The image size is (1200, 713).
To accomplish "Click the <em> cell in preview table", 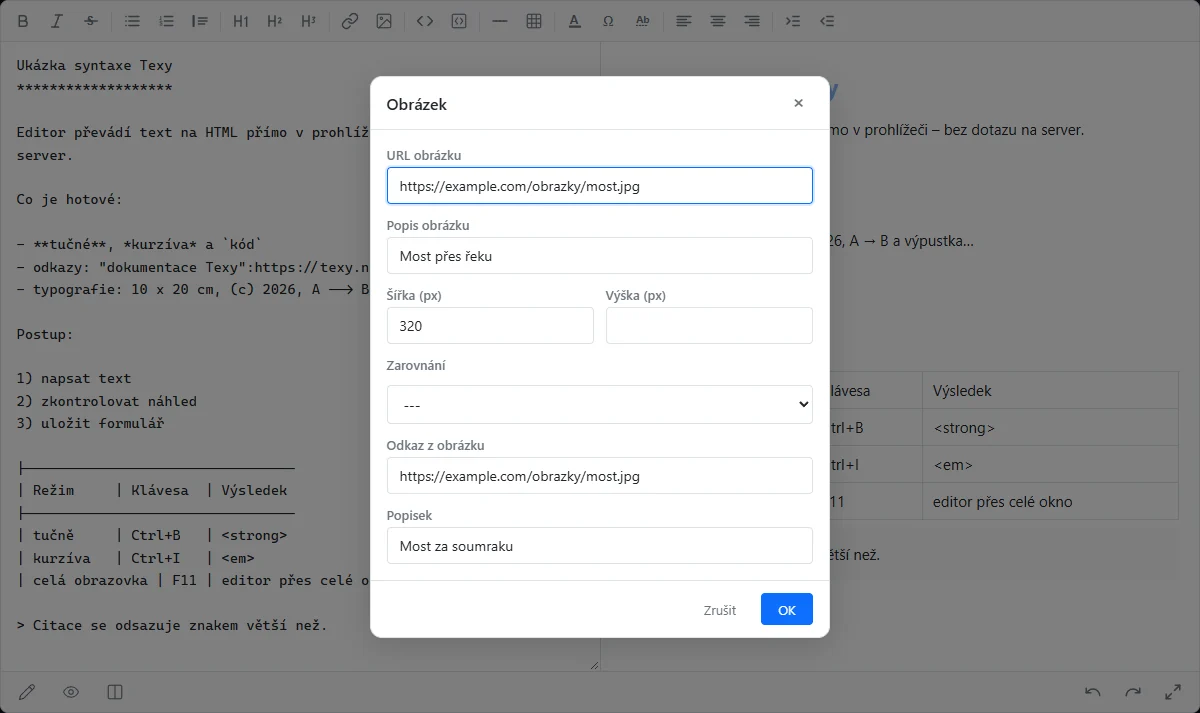I will coord(1050,464).
